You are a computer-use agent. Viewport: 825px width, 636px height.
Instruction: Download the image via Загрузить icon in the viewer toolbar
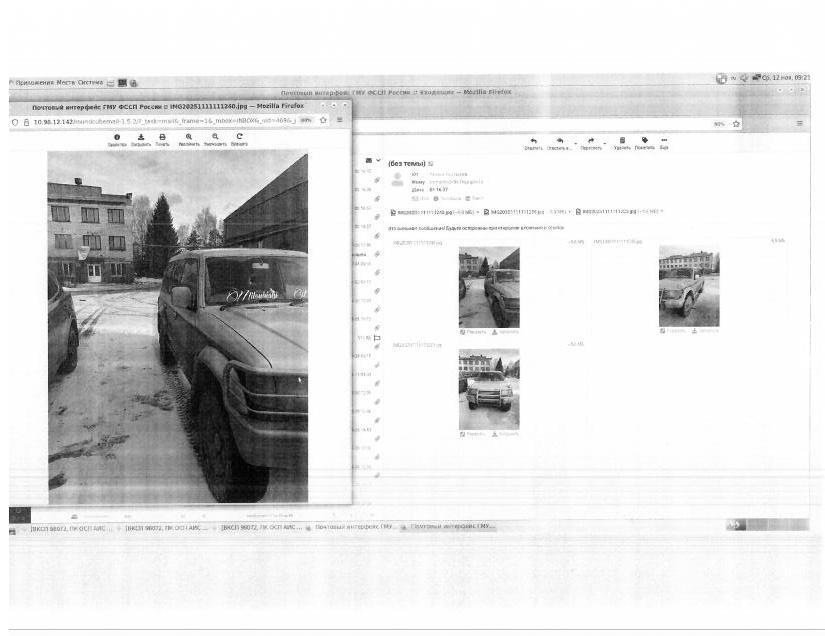(x=141, y=138)
